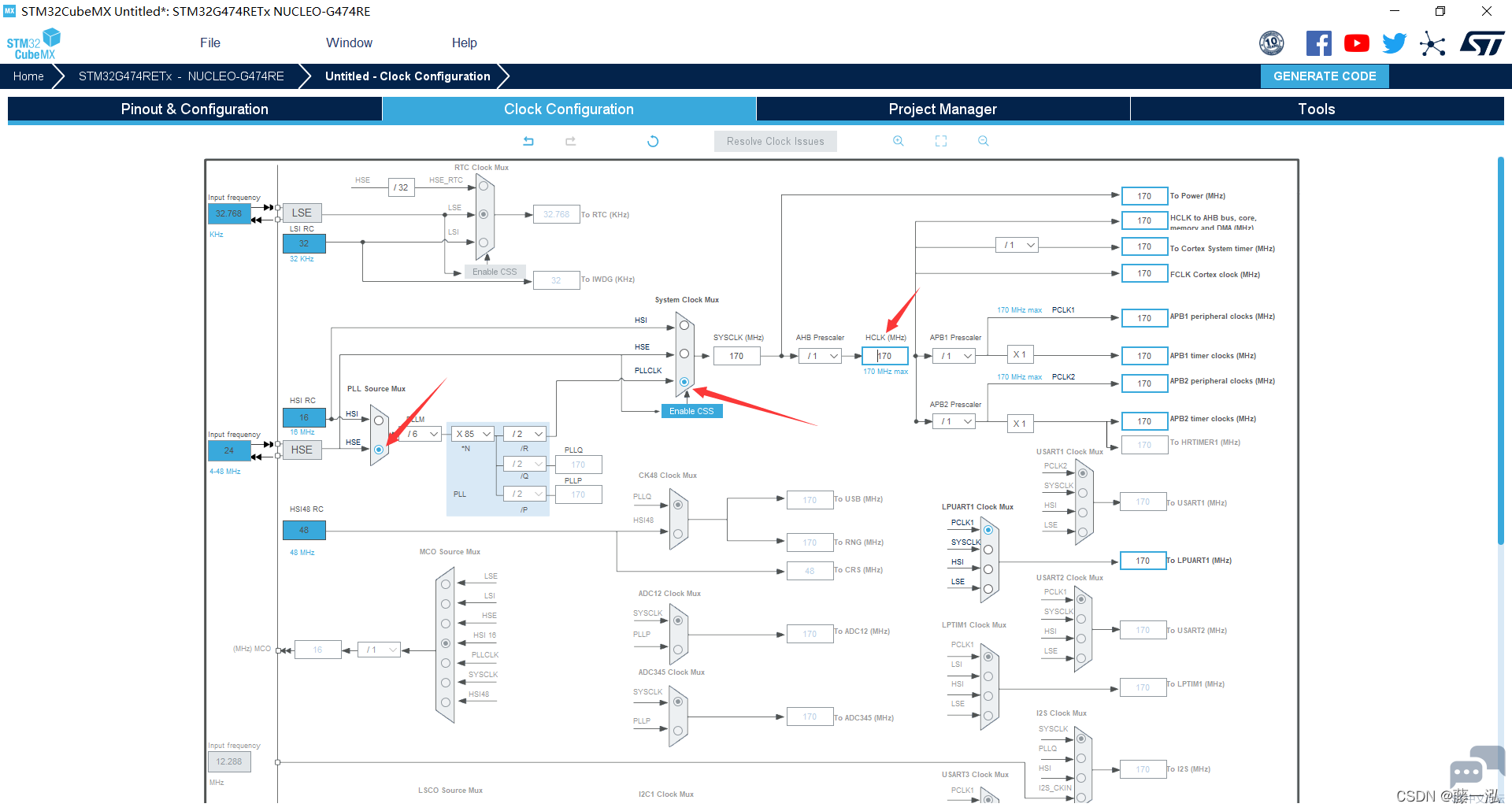Screen dimensions: 1512x811
Task: Select HSE as PLL source
Action: (x=379, y=450)
